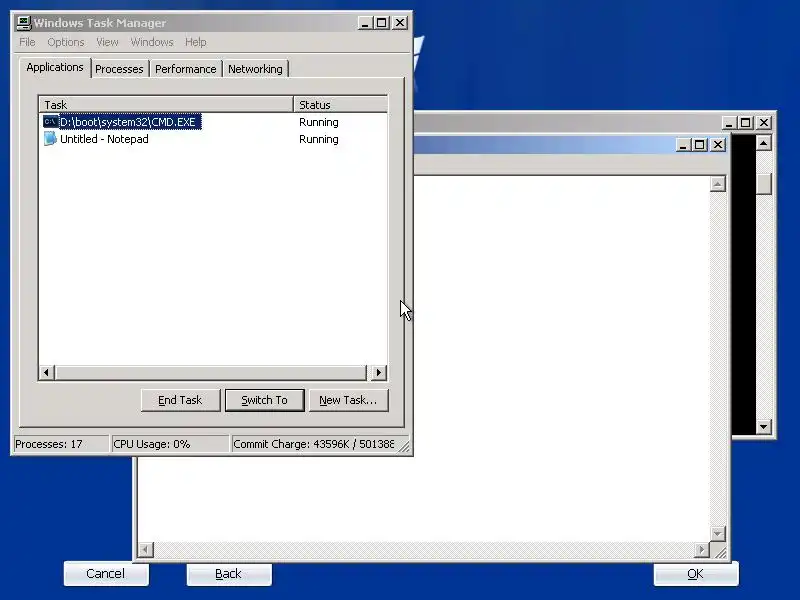Click Notepad vertical scrollbar up arrow
Viewport: 800px width, 600px height.
point(718,184)
